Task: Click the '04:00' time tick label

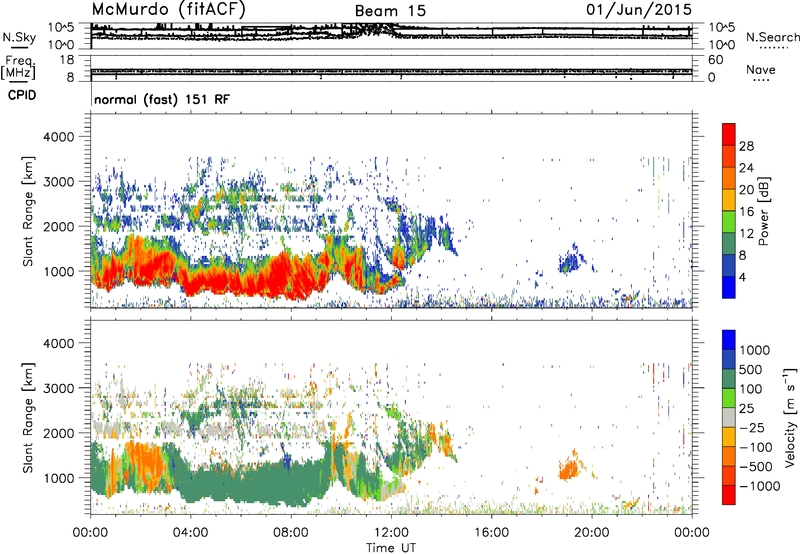Action: (190, 533)
